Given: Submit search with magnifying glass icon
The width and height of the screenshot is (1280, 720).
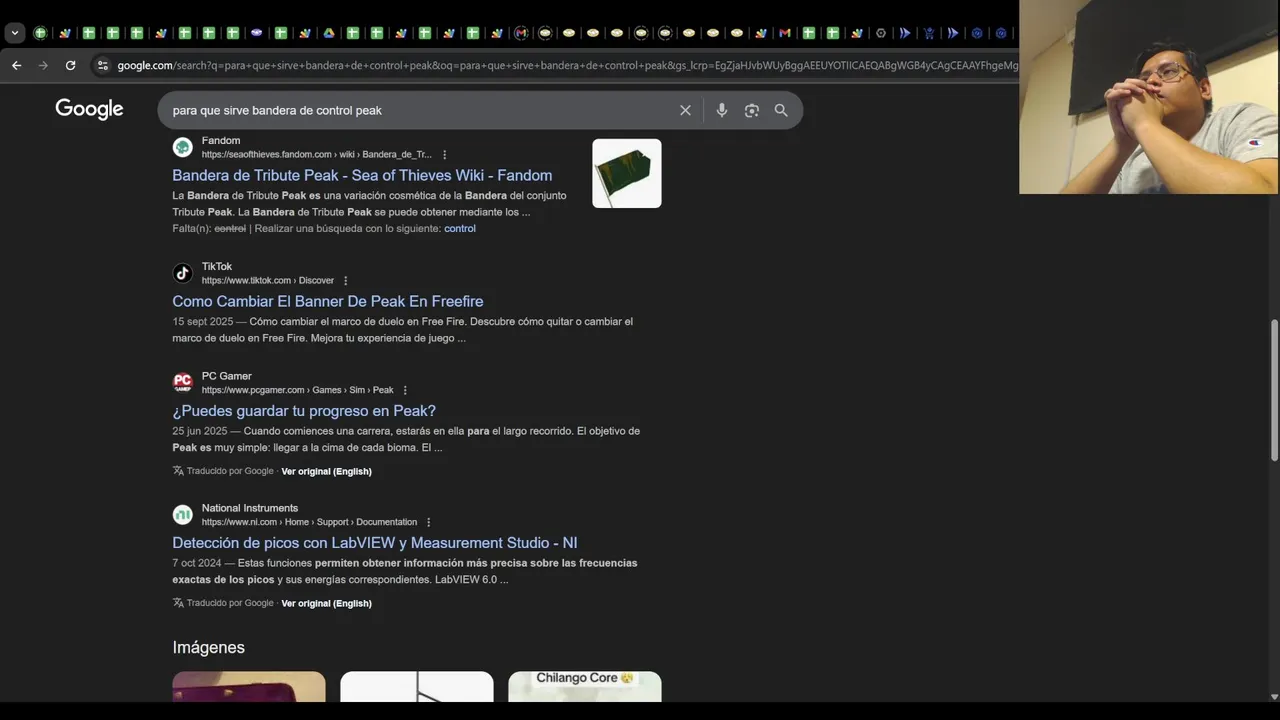Looking at the screenshot, I should tap(781, 110).
